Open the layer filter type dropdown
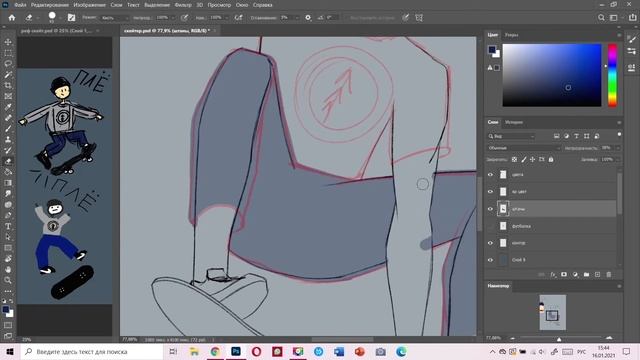Screen dimensions: 640x360 click(x=511, y=136)
